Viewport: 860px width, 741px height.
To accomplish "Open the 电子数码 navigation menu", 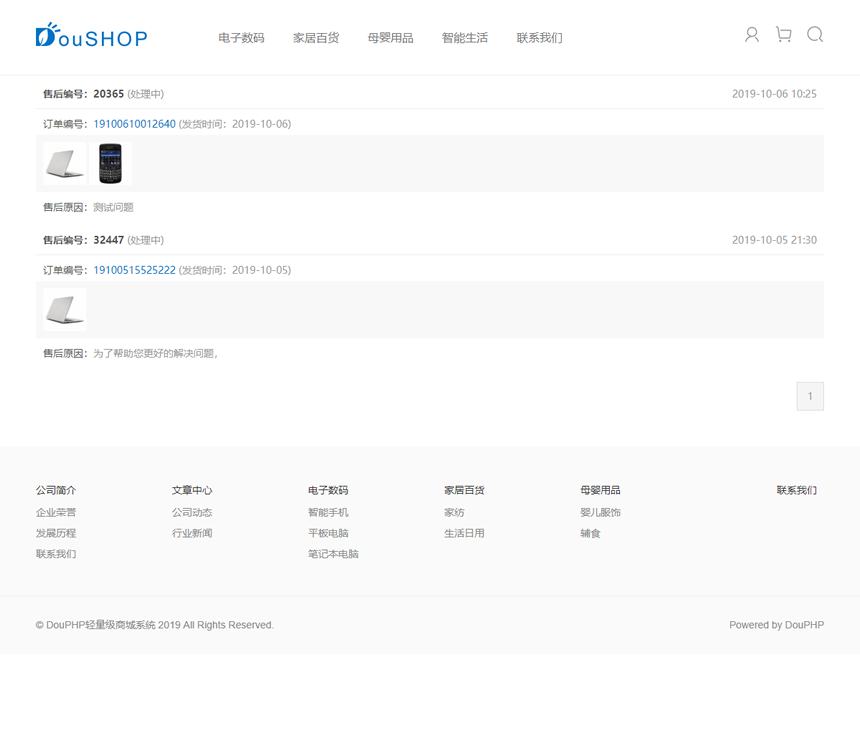I will point(241,38).
